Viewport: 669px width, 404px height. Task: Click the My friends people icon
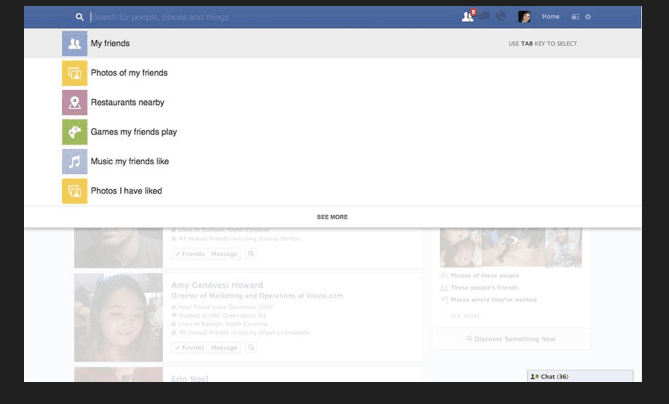point(75,44)
